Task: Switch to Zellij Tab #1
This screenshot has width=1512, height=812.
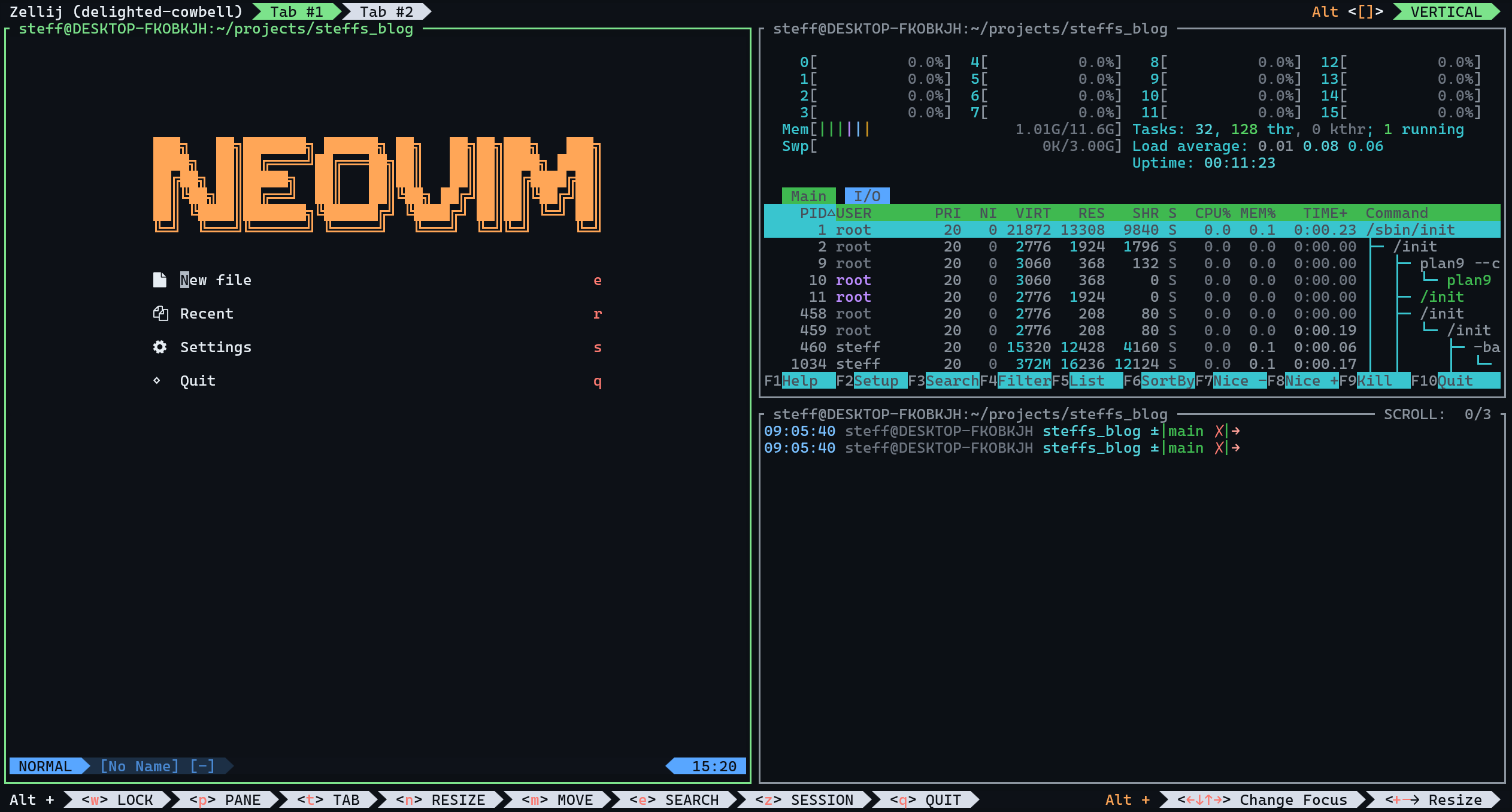Action: click(296, 12)
